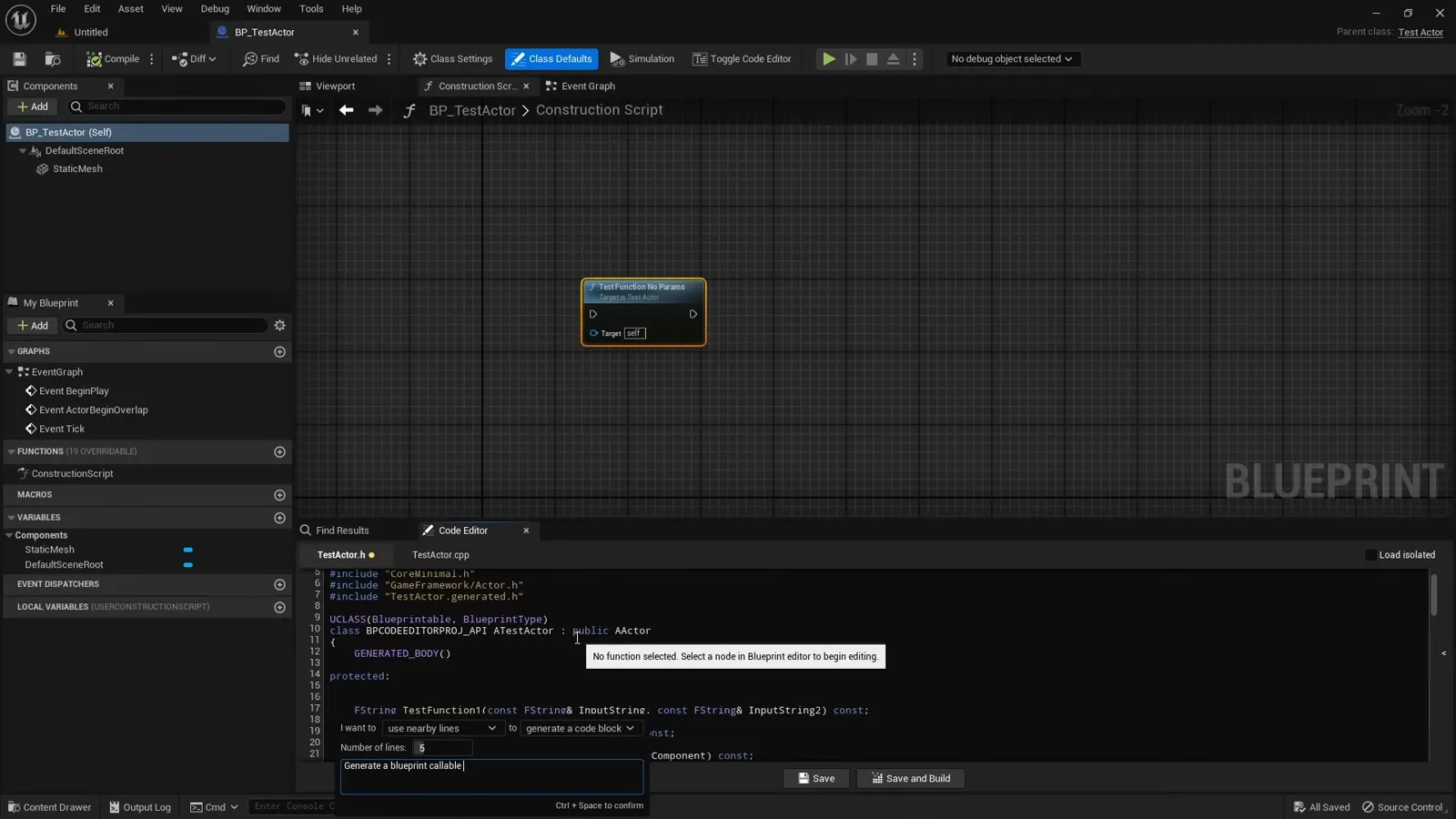This screenshot has width=1456, height=819.
Task: Click the Components search field
Action: coord(177,106)
